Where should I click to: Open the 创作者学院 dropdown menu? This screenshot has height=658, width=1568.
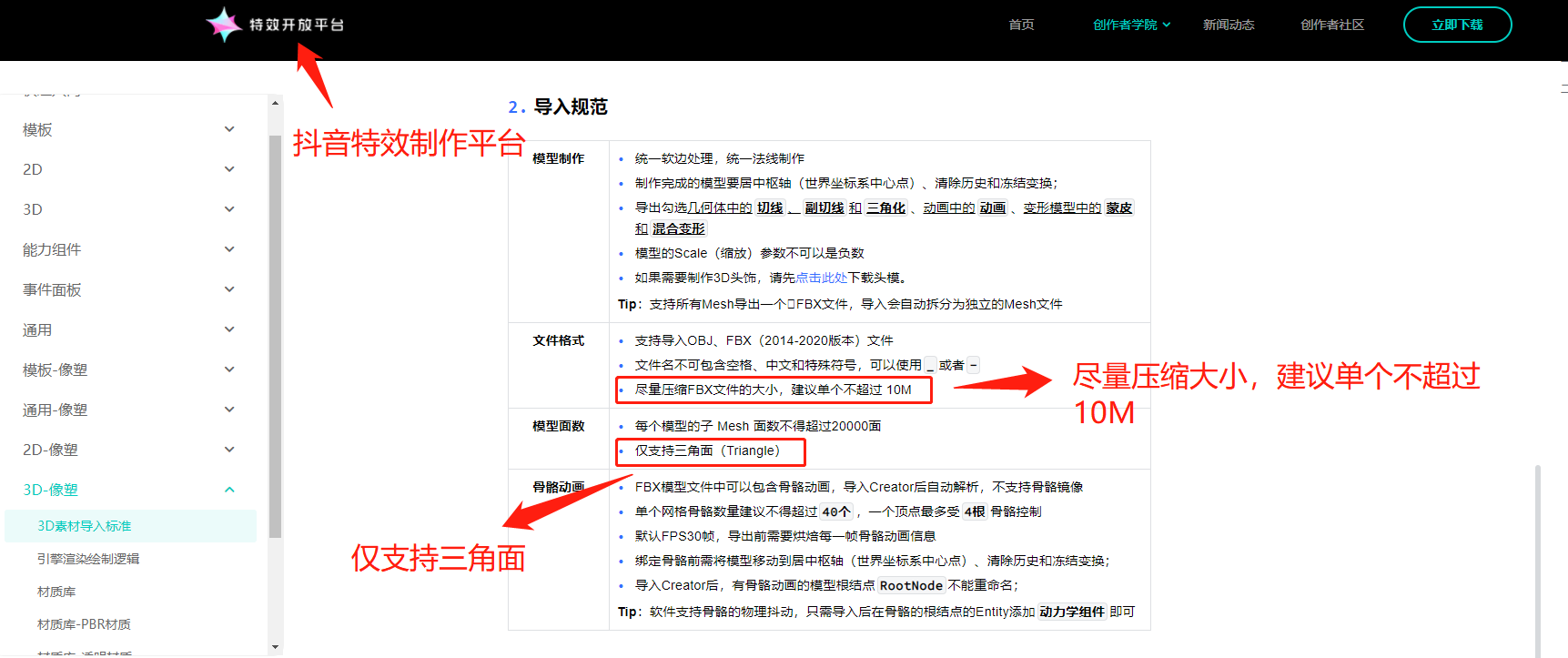pyautogui.click(x=1131, y=25)
